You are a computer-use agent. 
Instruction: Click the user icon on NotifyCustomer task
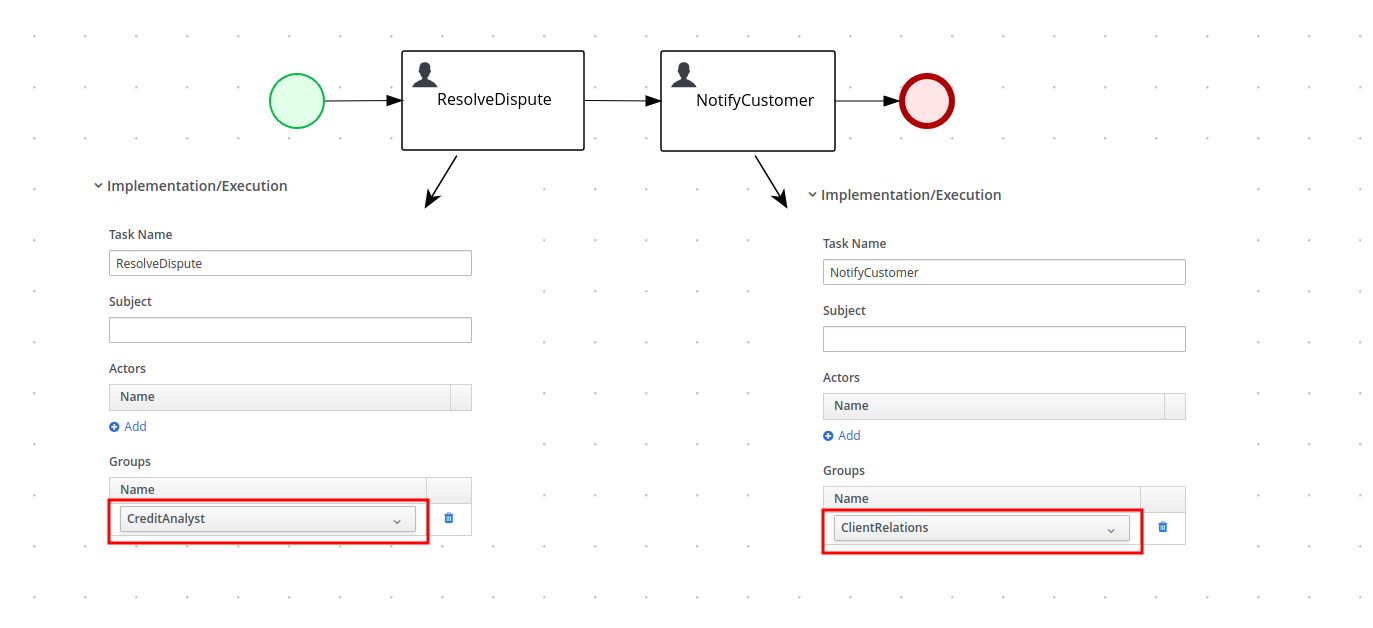click(683, 73)
